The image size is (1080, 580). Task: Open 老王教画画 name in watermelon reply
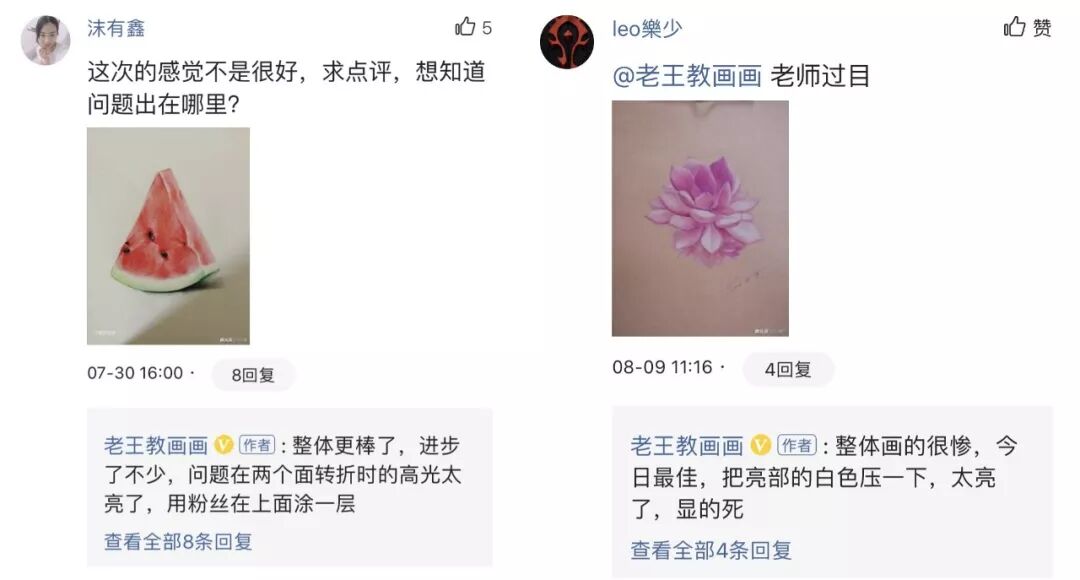(156, 446)
